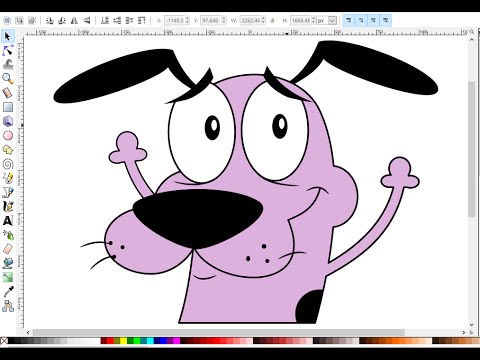Viewport: 480px width, 360px height.
Task: Select the Color dropper tool
Action: coord(8,292)
